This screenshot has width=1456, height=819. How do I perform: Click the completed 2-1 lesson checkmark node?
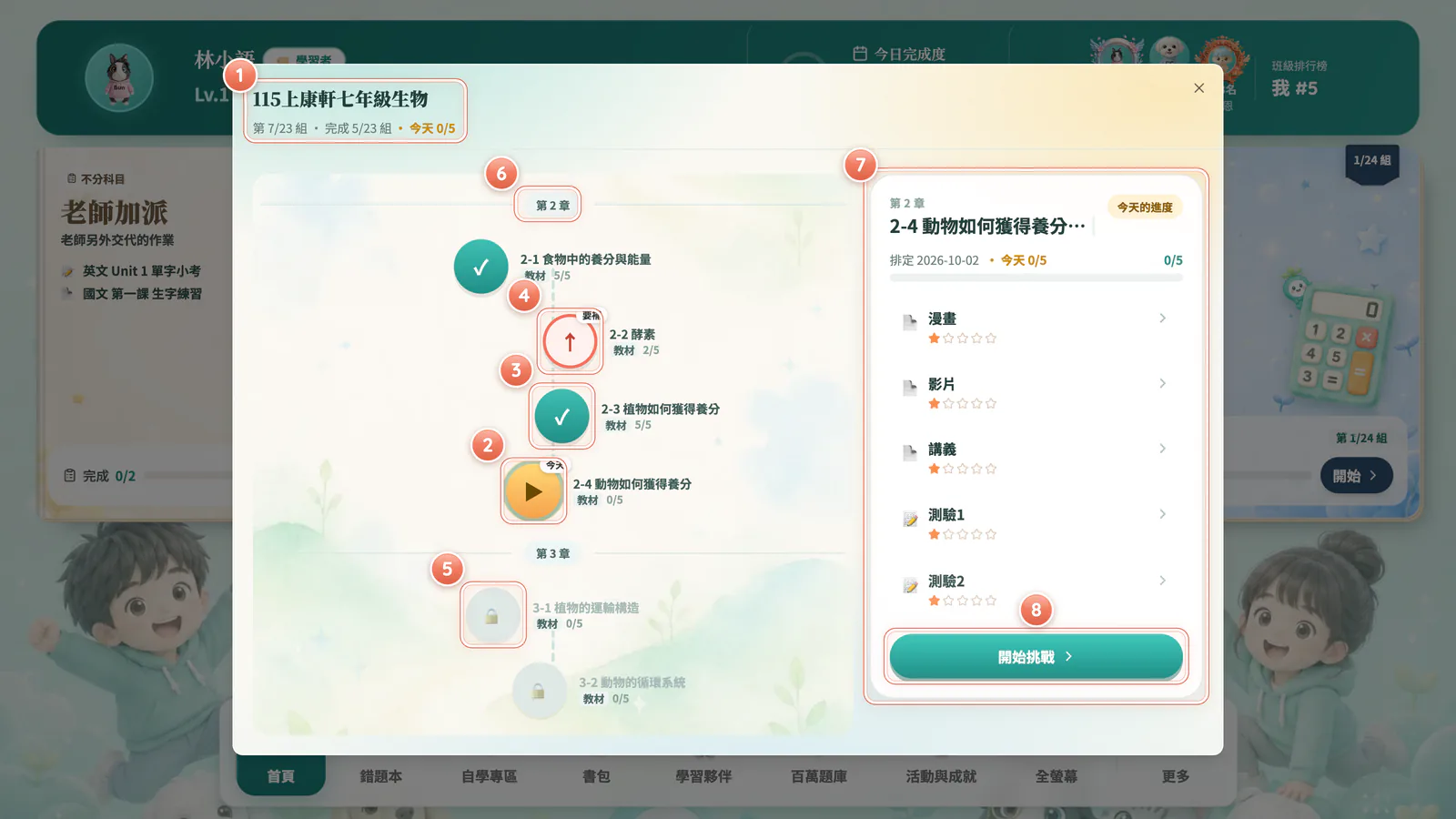click(x=480, y=267)
